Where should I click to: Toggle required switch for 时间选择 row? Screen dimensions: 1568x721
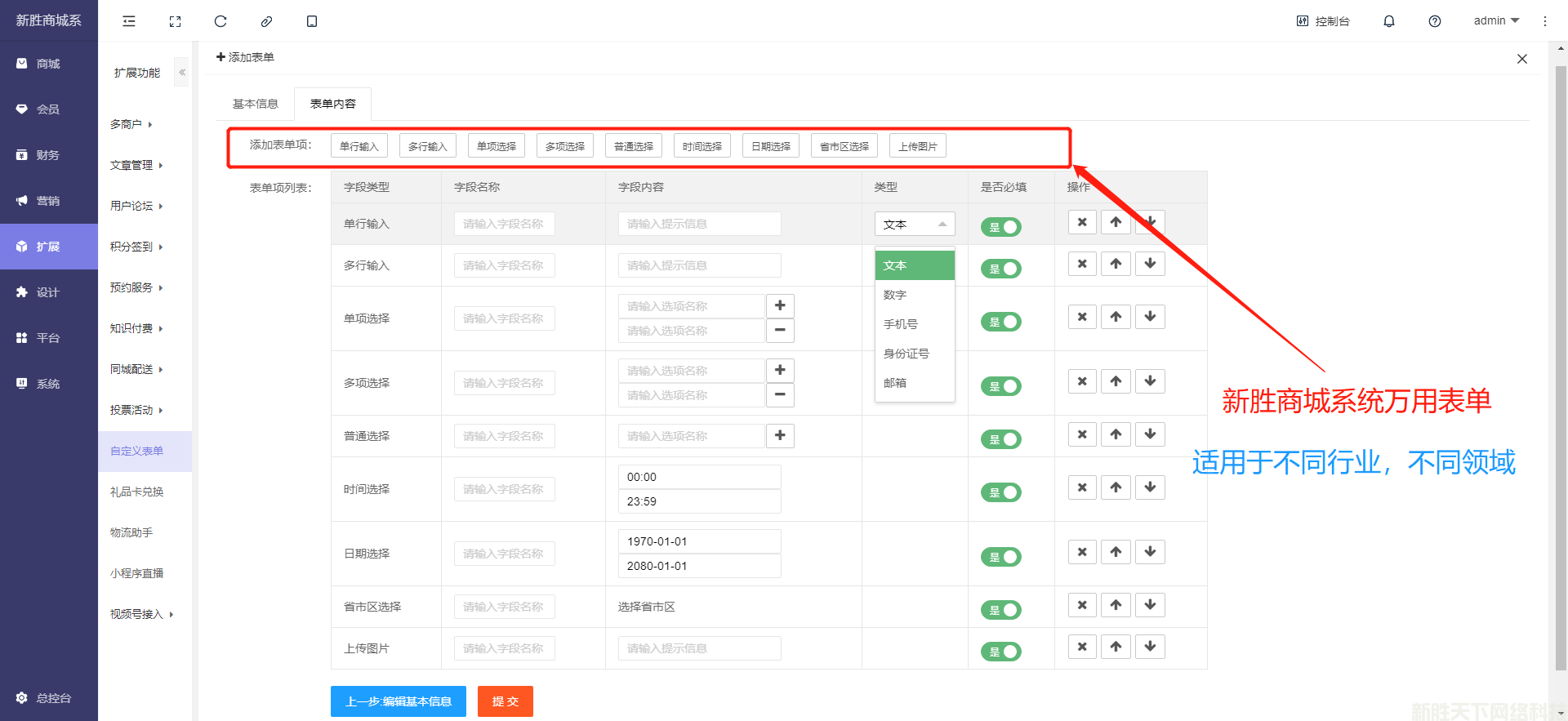point(1001,492)
